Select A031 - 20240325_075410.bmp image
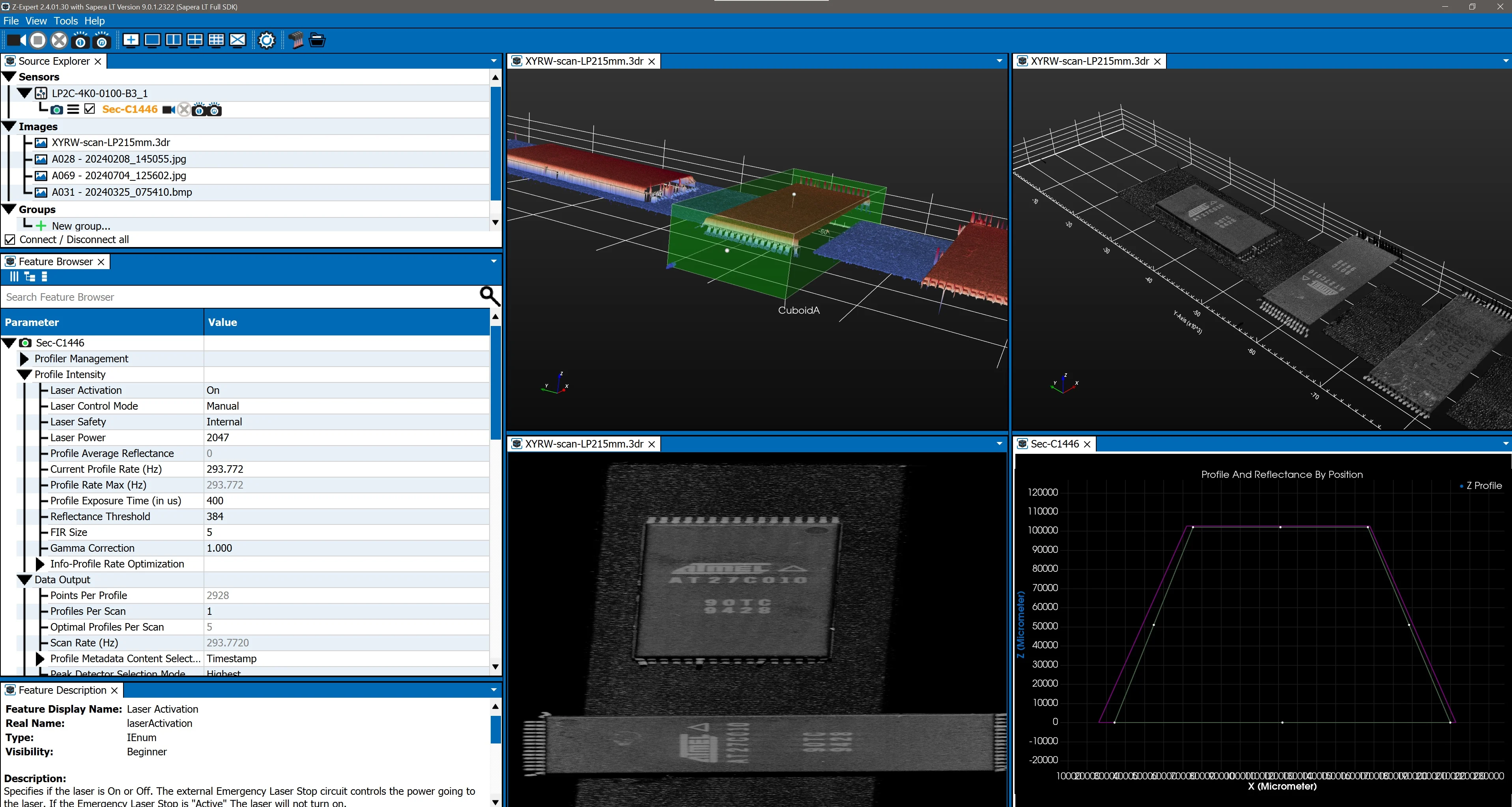The height and width of the screenshot is (807, 1512). point(122,192)
